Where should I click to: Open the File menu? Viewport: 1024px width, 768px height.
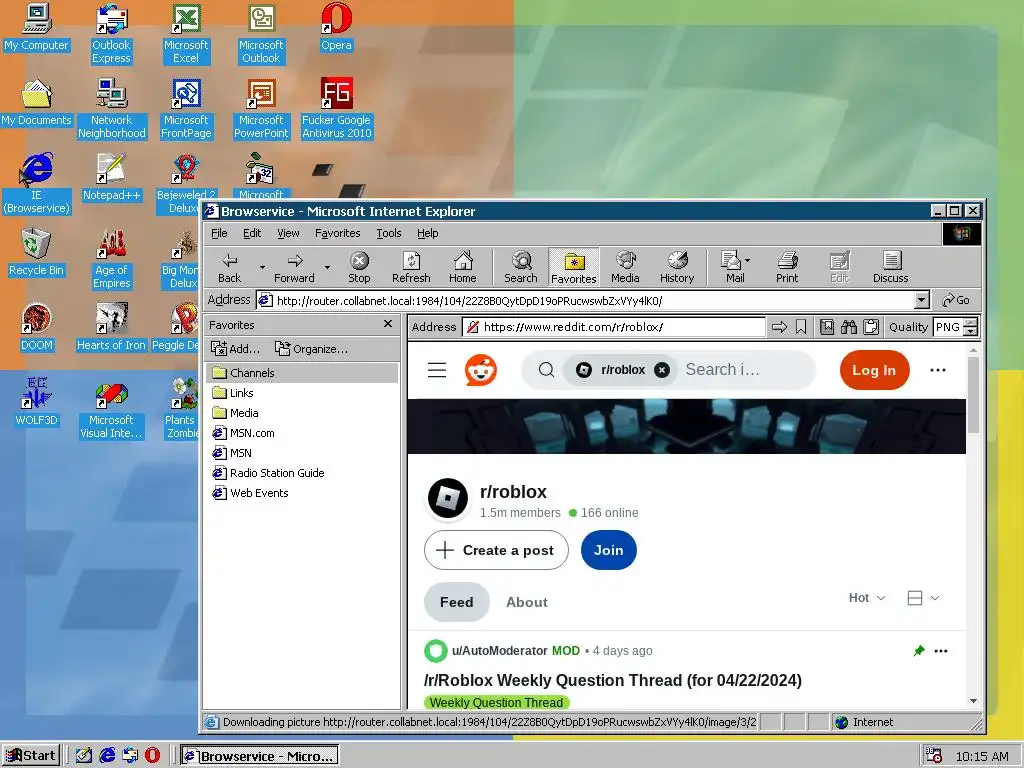click(219, 233)
